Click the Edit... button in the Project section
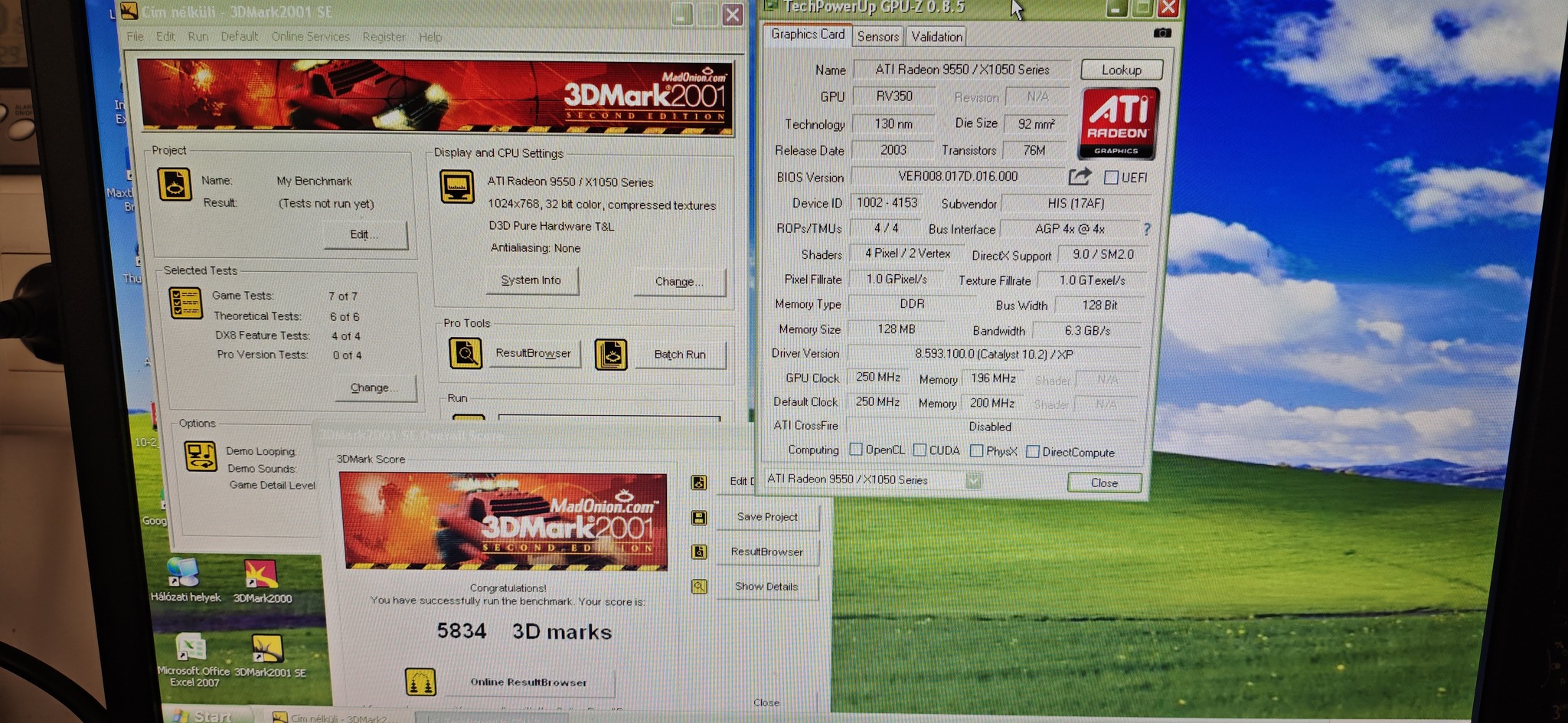Viewport: 1568px width, 723px height. click(364, 234)
